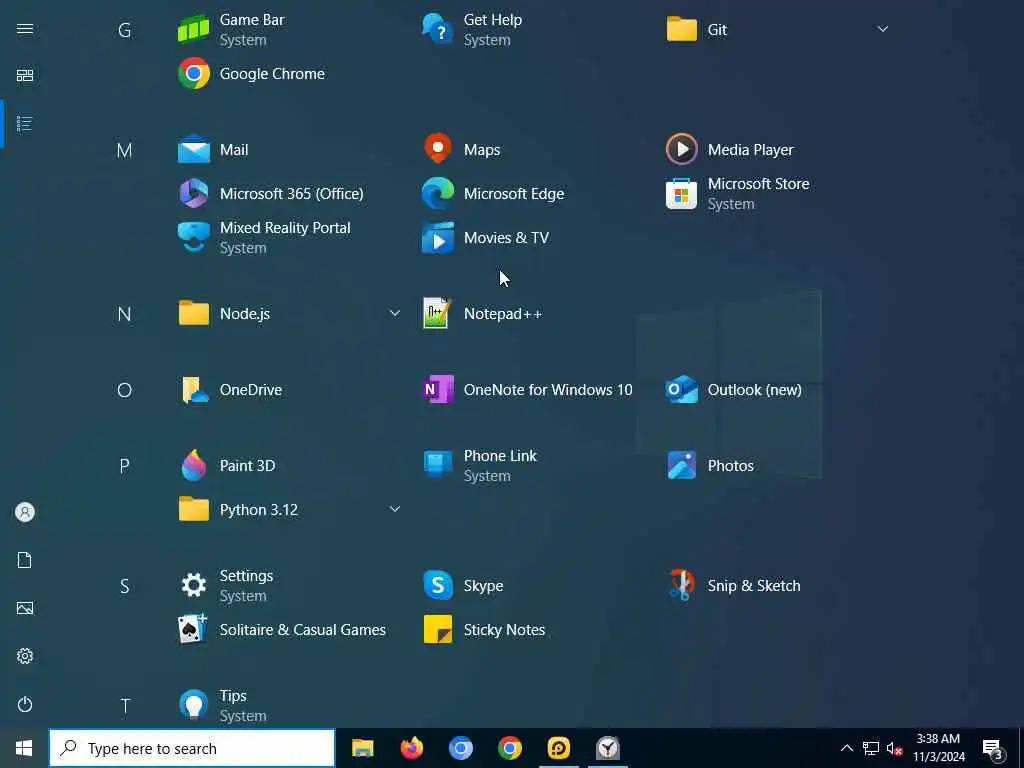Launch Google Chrome from the app list
This screenshot has width=1024, height=768.
[251, 74]
